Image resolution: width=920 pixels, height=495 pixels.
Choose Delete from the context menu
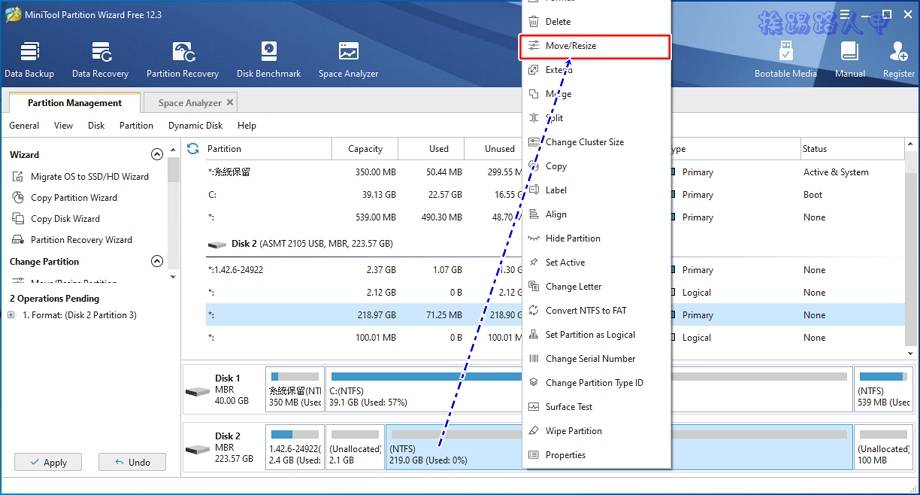pos(596,22)
